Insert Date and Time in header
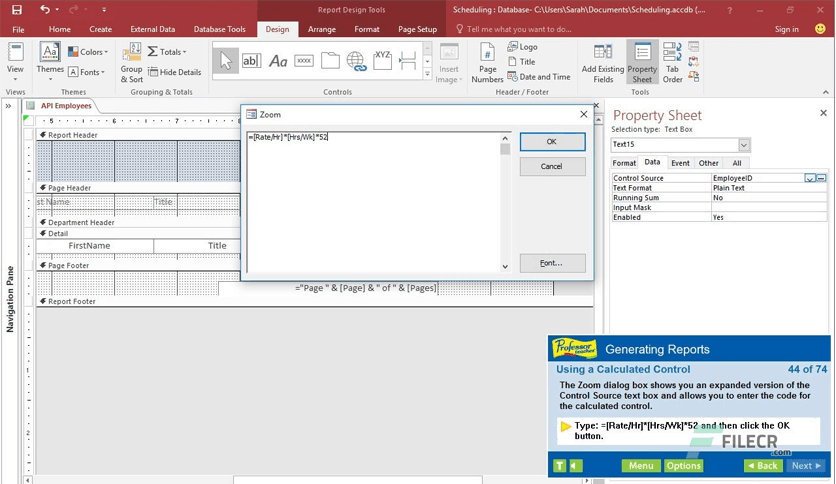836x484 pixels. (538, 77)
